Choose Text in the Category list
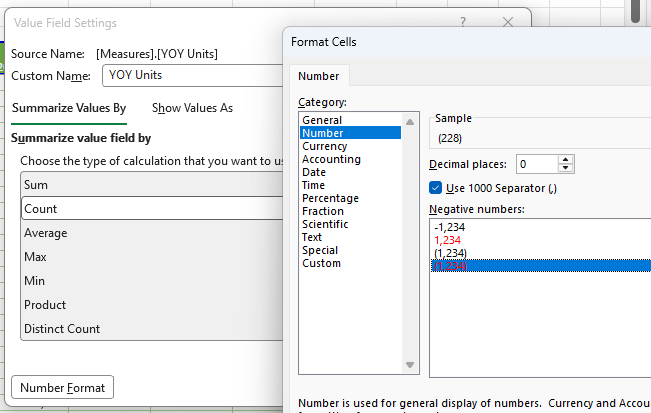The width and height of the screenshot is (651, 413). tap(350, 237)
